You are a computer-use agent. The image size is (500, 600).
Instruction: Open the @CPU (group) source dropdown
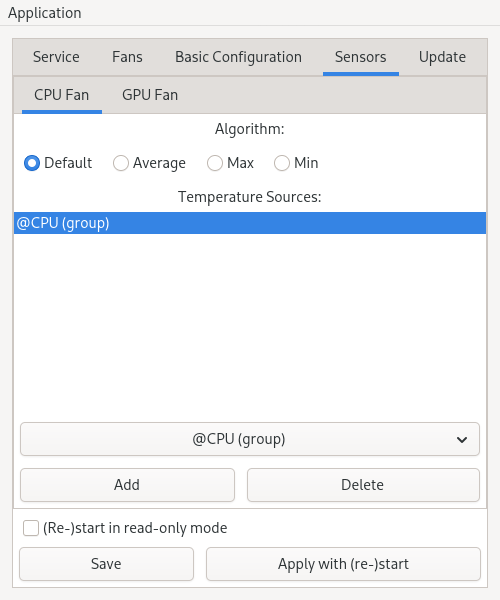(x=250, y=439)
